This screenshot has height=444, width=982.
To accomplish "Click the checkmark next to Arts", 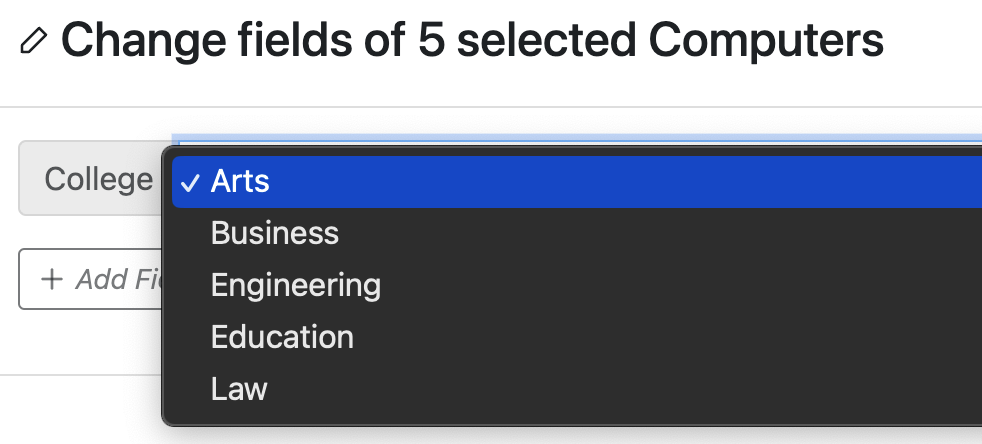I will tap(190, 183).
